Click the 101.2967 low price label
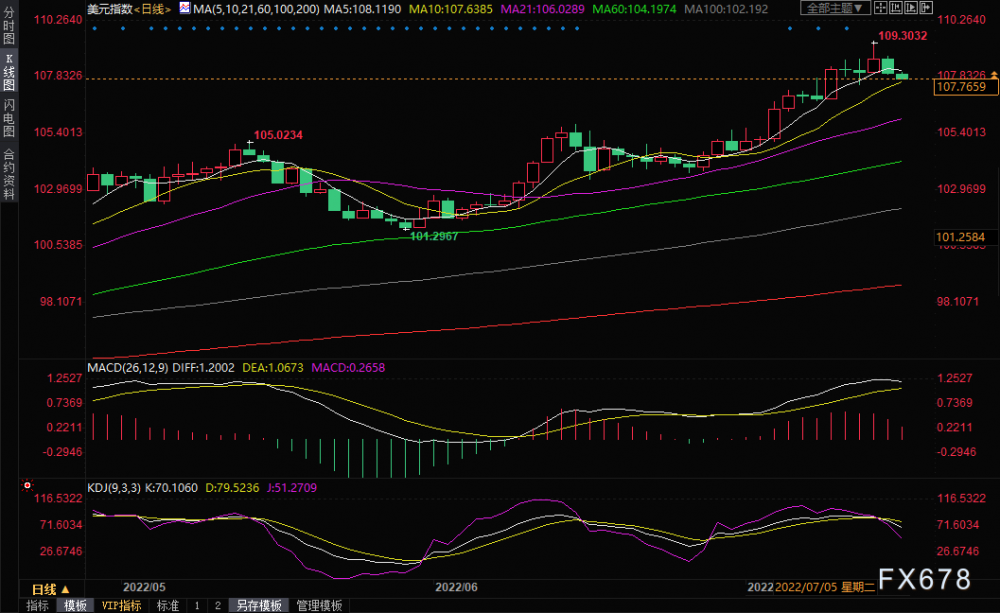The image size is (1000, 613). [x=434, y=236]
